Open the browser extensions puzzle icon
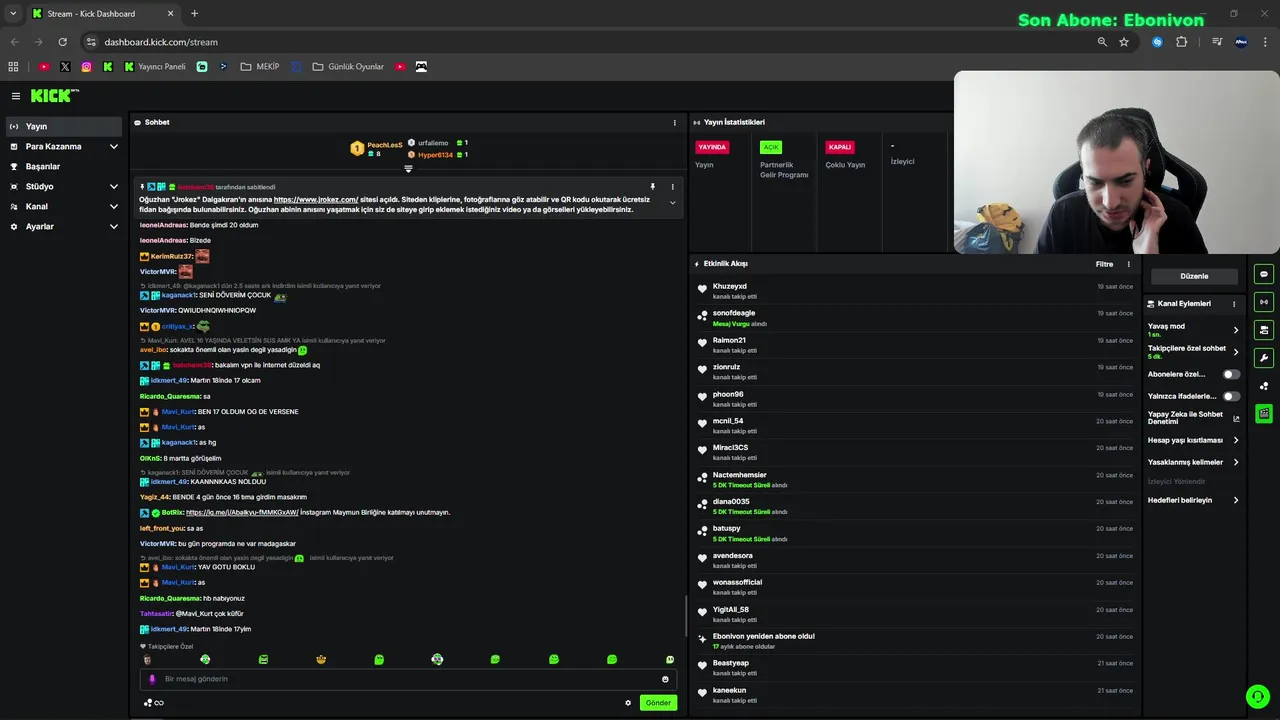The height and width of the screenshot is (720, 1280). click(1182, 42)
